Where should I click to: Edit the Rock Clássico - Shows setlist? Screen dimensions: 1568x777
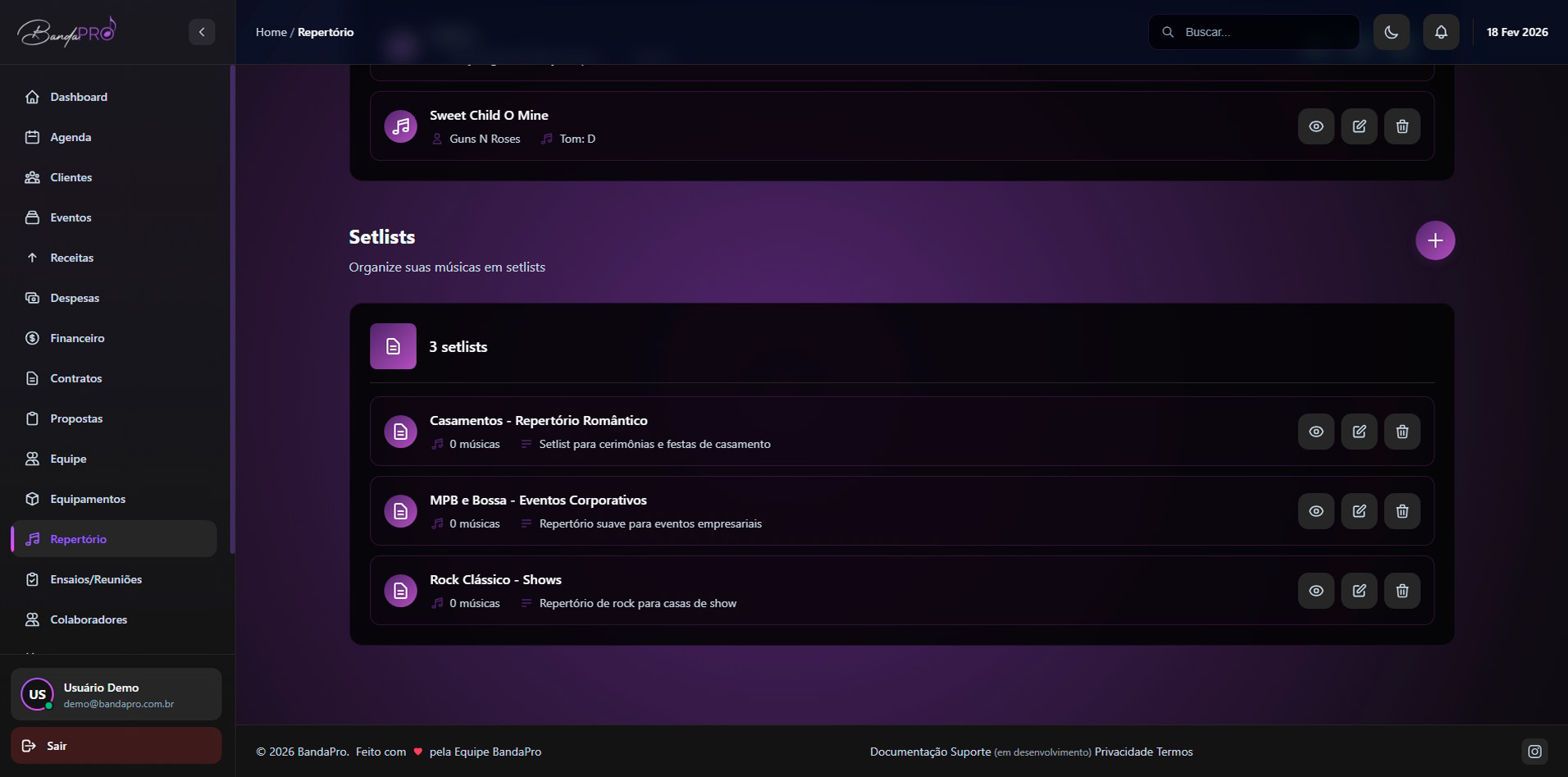(1359, 591)
